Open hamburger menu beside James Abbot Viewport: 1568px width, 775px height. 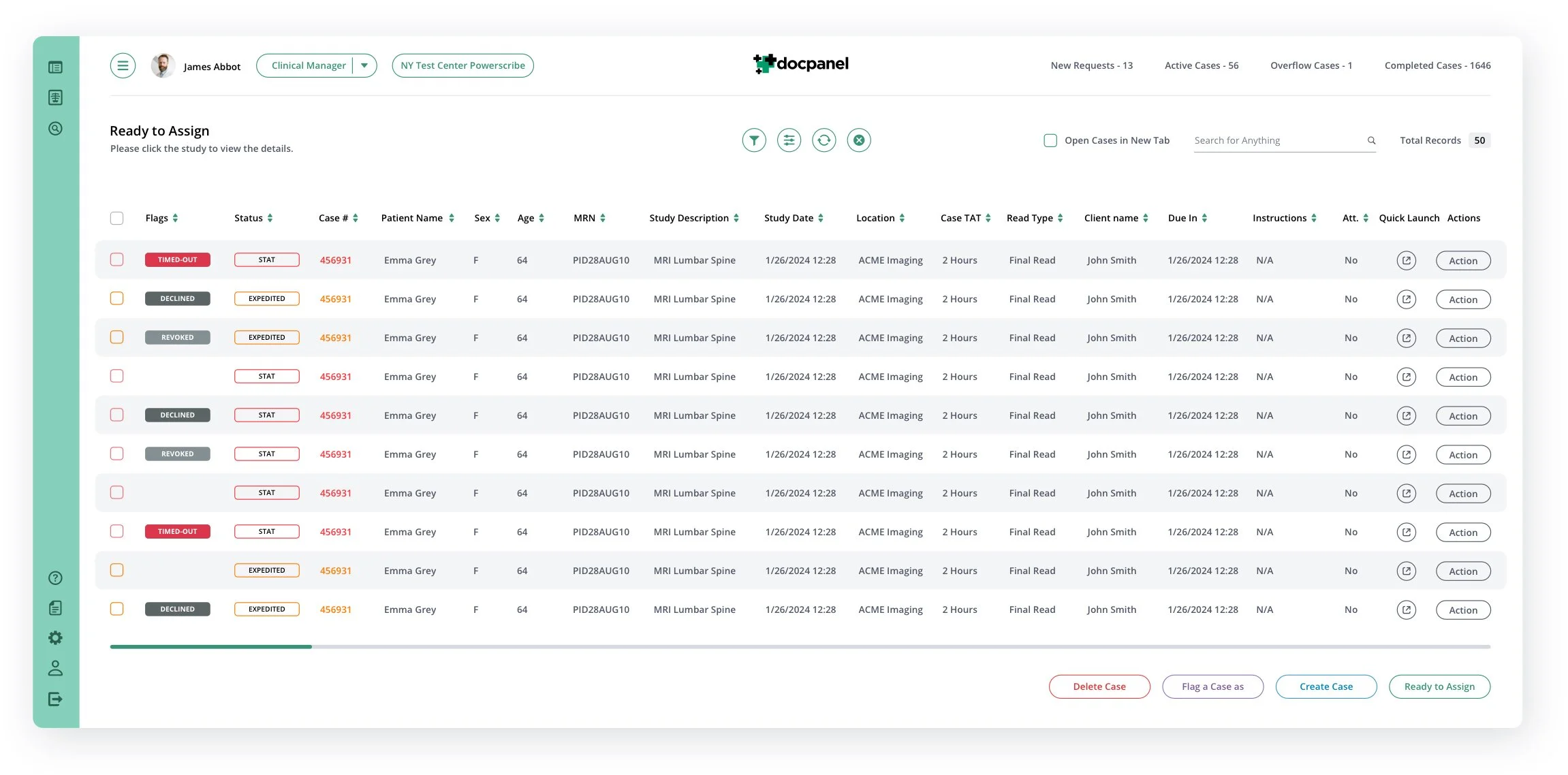[123, 66]
